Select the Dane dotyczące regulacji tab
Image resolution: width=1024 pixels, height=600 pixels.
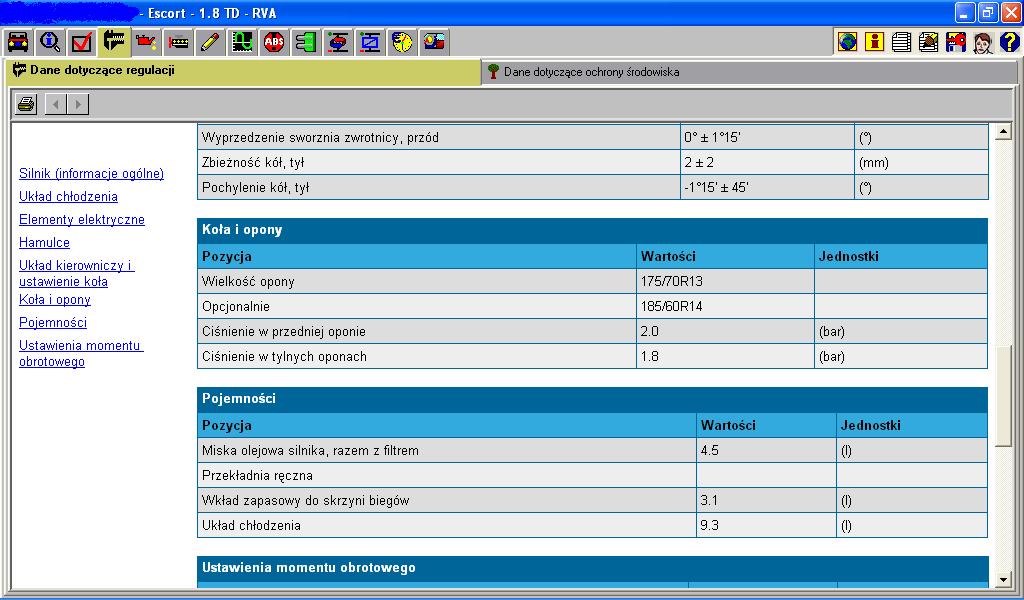click(102, 71)
